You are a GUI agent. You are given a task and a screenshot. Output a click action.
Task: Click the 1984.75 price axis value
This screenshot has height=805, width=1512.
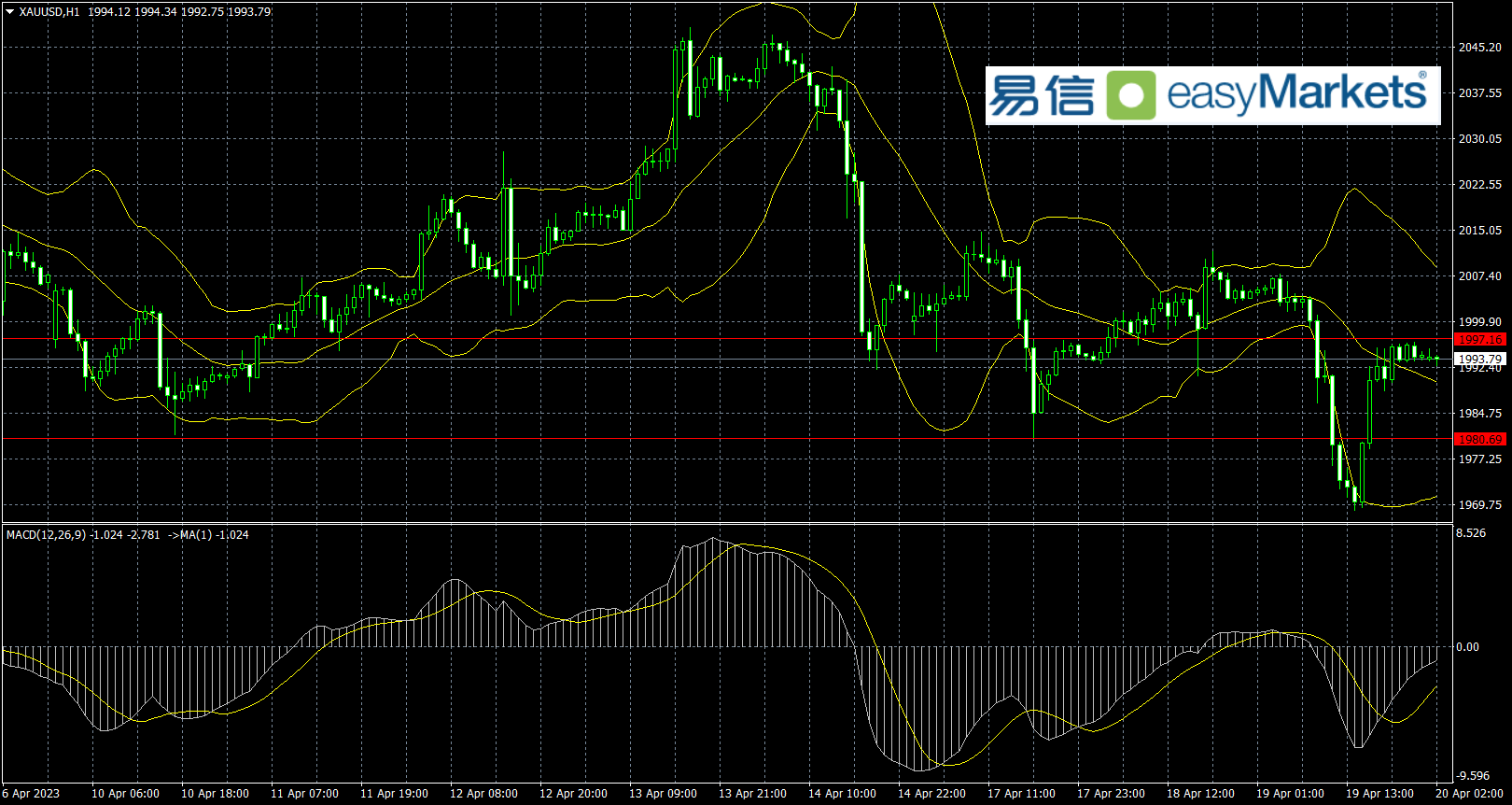click(1480, 413)
